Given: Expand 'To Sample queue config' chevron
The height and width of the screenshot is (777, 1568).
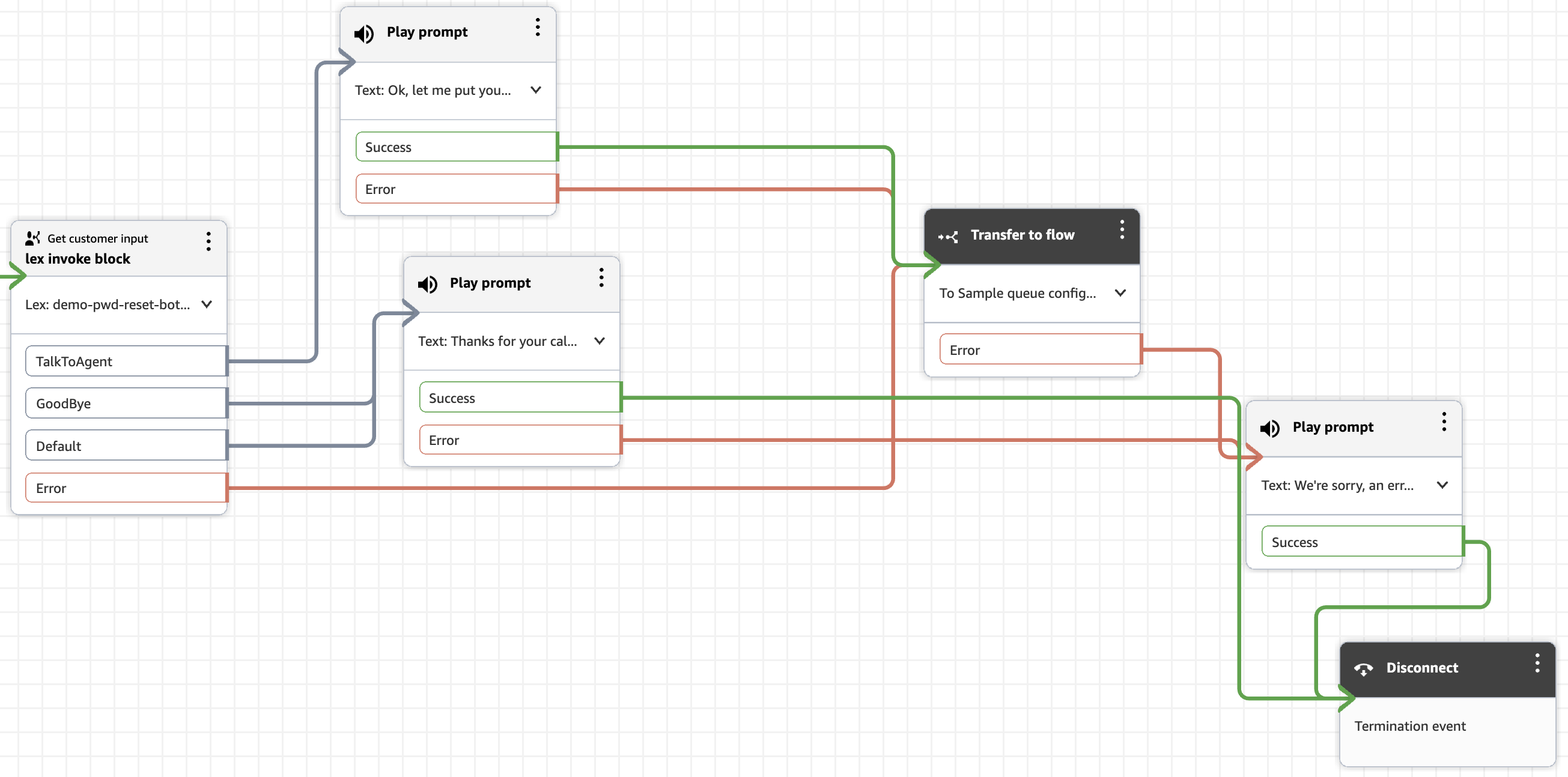Looking at the screenshot, I should pyautogui.click(x=1120, y=292).
